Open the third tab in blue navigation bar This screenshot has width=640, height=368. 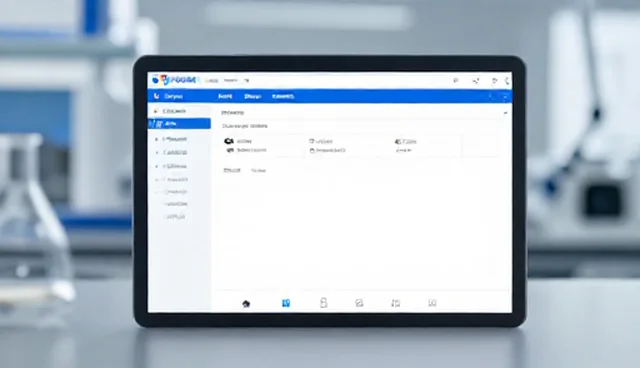[283, 96]
